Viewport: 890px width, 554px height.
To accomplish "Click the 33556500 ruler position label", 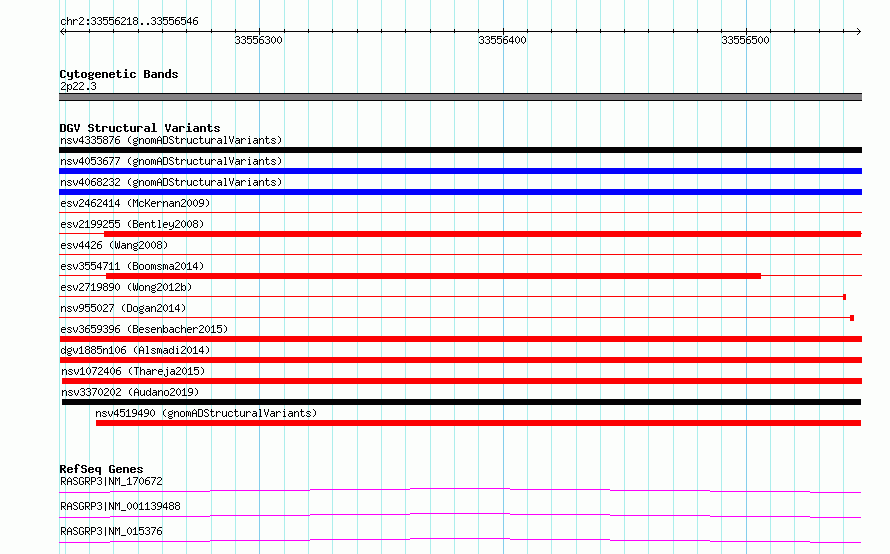I will (745, 40).
